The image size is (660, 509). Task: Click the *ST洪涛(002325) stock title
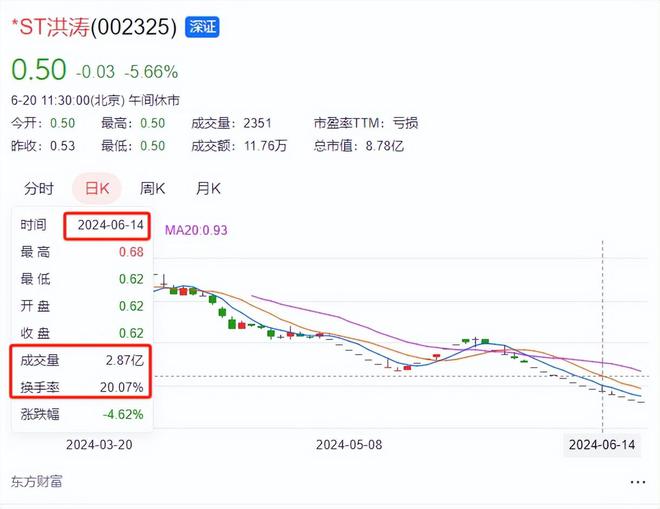[x=94, y=27]
